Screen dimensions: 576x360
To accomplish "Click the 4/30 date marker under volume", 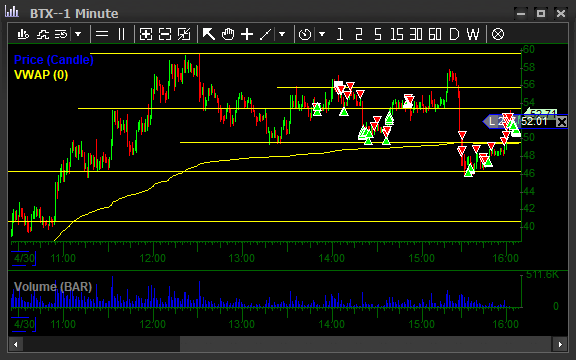I will (24, 324).
